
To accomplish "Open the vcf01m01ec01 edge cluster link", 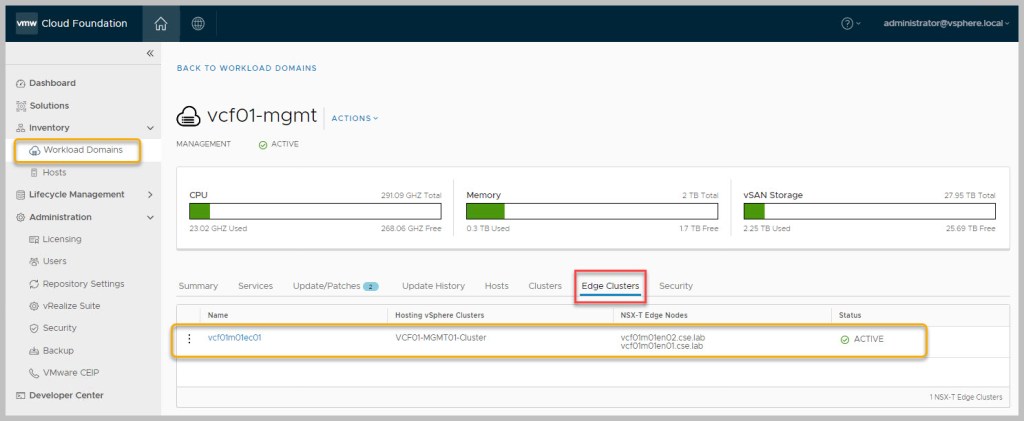I will (234, 338).
